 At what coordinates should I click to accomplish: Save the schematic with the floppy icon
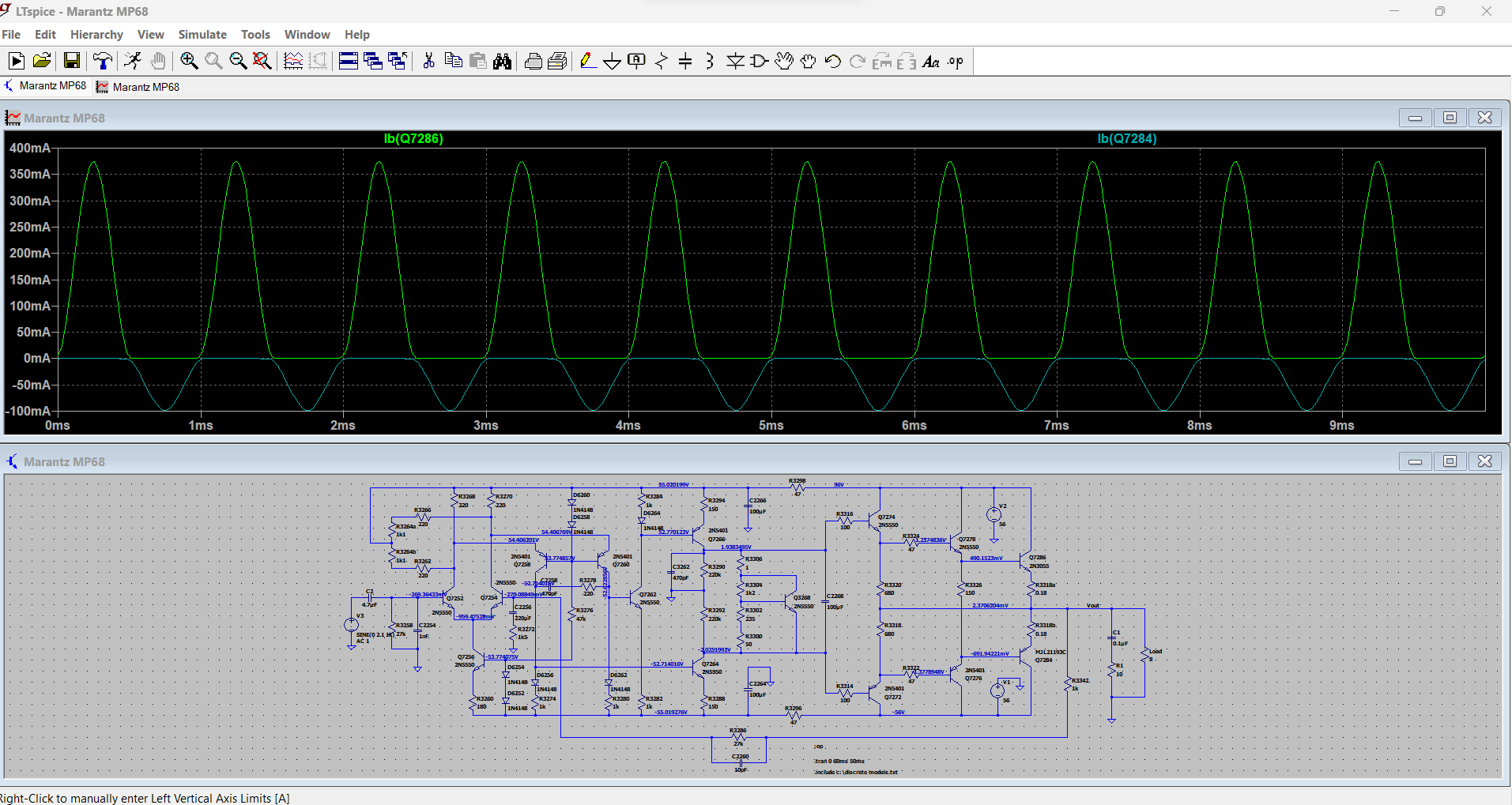tap(72, 62)
